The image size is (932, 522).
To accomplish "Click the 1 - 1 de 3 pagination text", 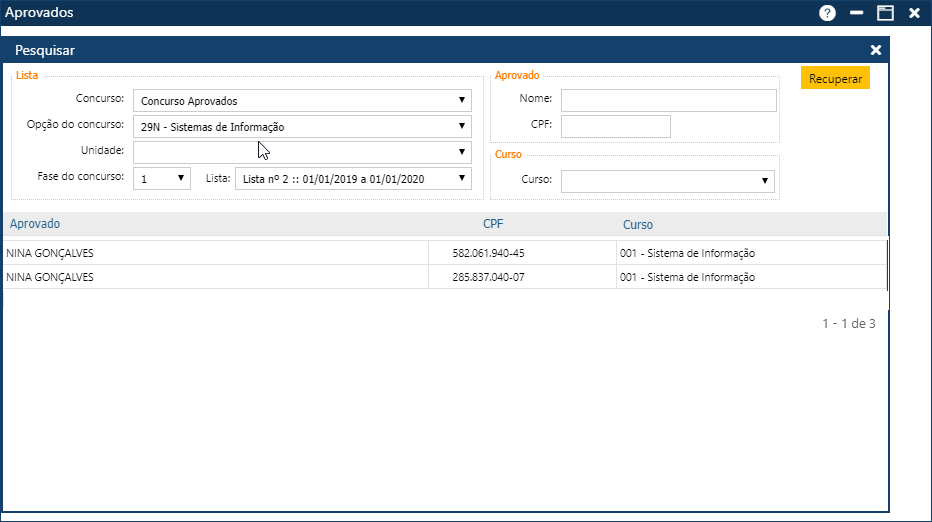I will pos(848,324).
